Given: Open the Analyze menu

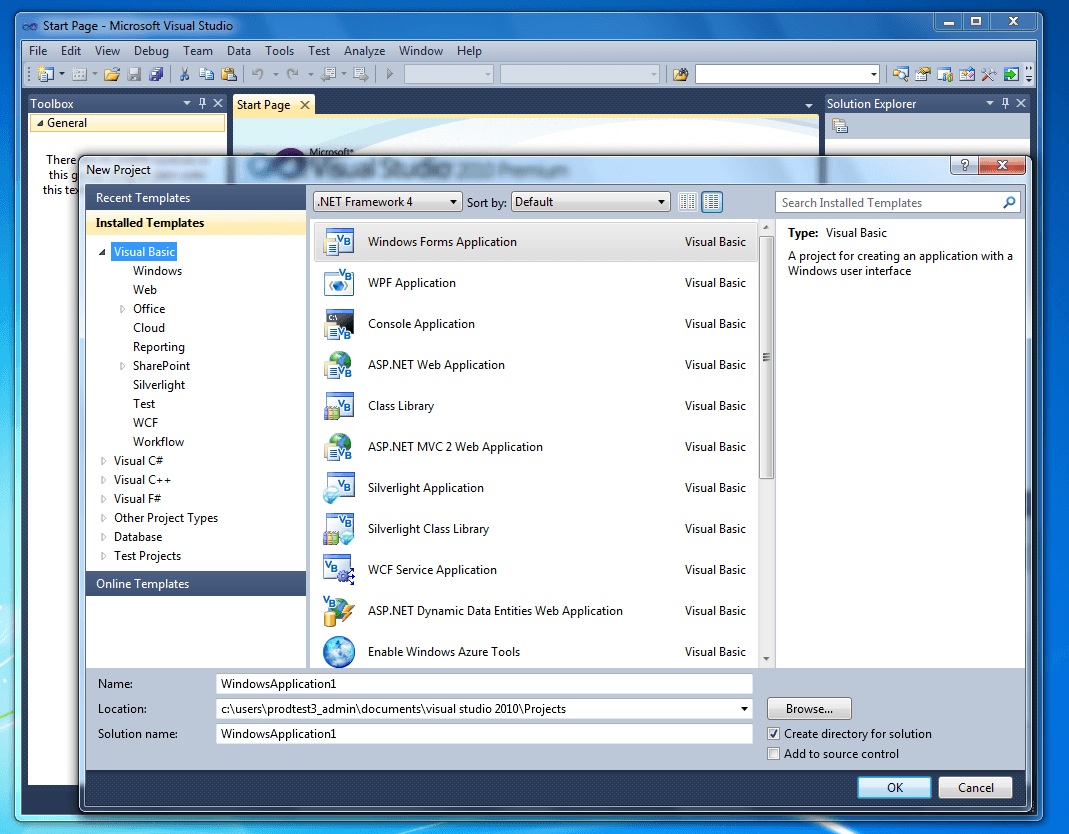Looking at the screenshot, I should (364, 50).
